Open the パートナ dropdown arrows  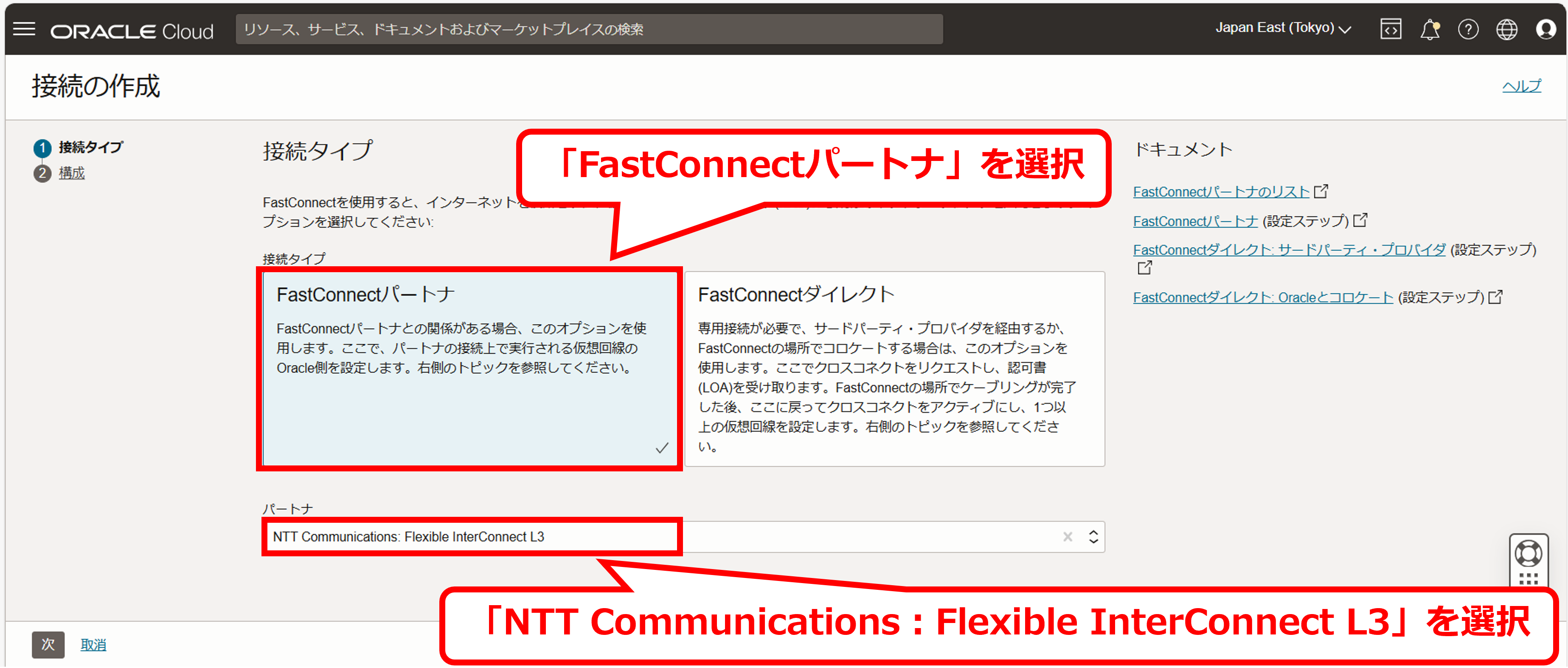pyautogui.click(x=1093, y=537)
